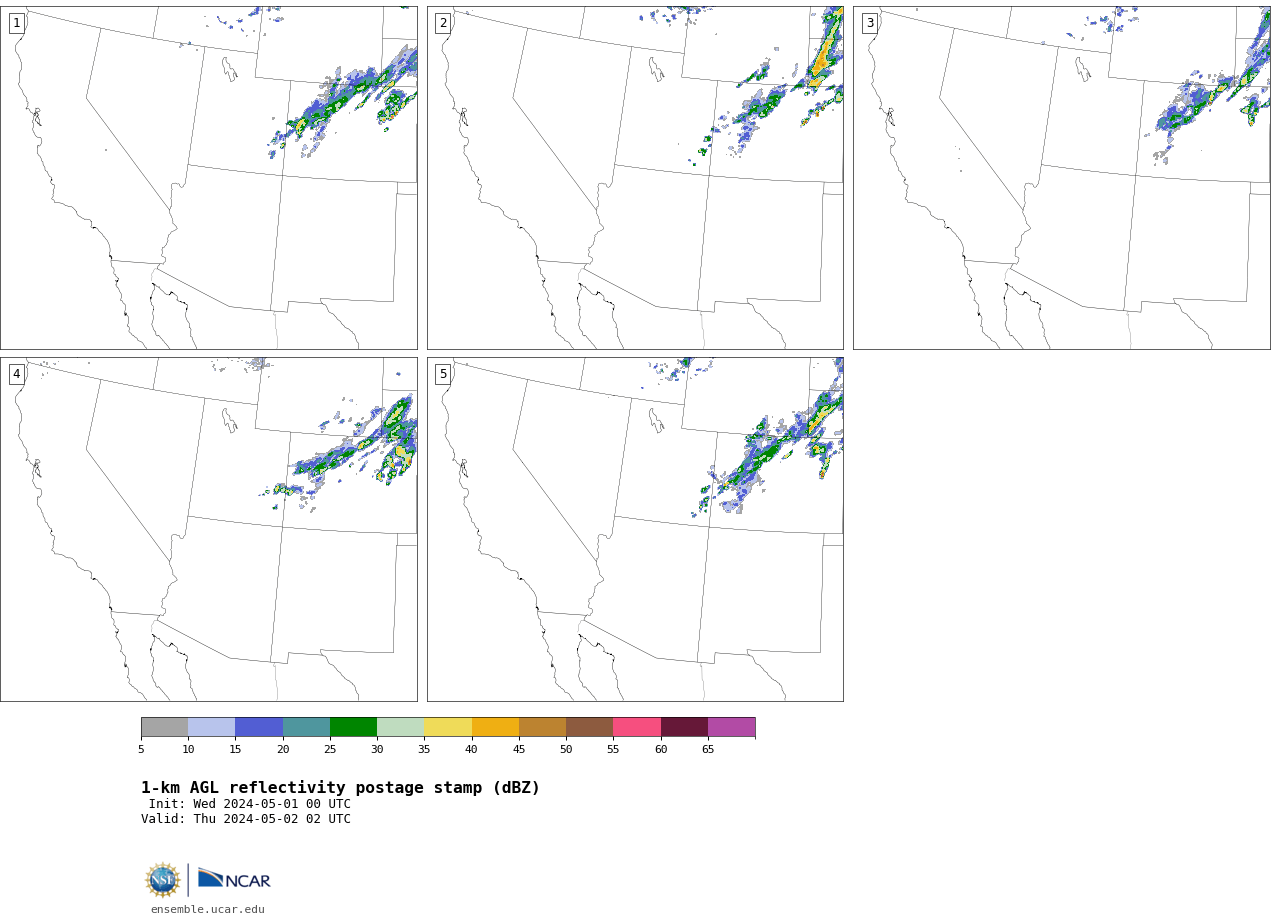Select the purple 65+ dBZ swatch

[732, 727]
